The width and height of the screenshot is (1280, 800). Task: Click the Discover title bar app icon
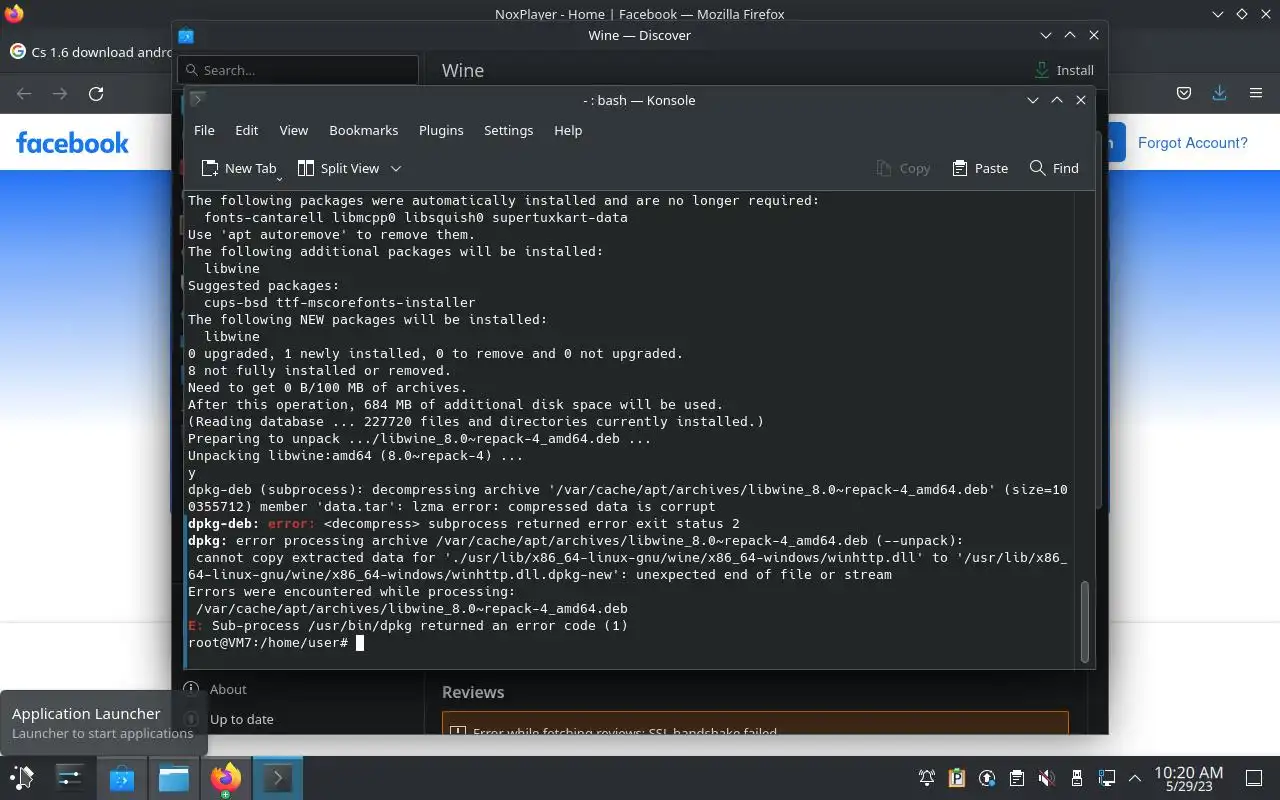(x=186, y=35)
